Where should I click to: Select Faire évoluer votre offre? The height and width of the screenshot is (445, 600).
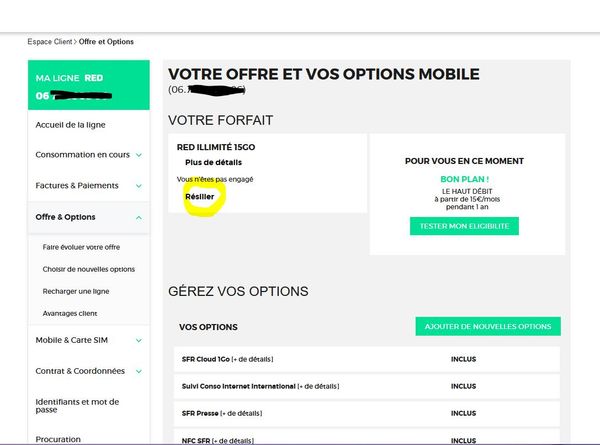[x=81, y=246]
